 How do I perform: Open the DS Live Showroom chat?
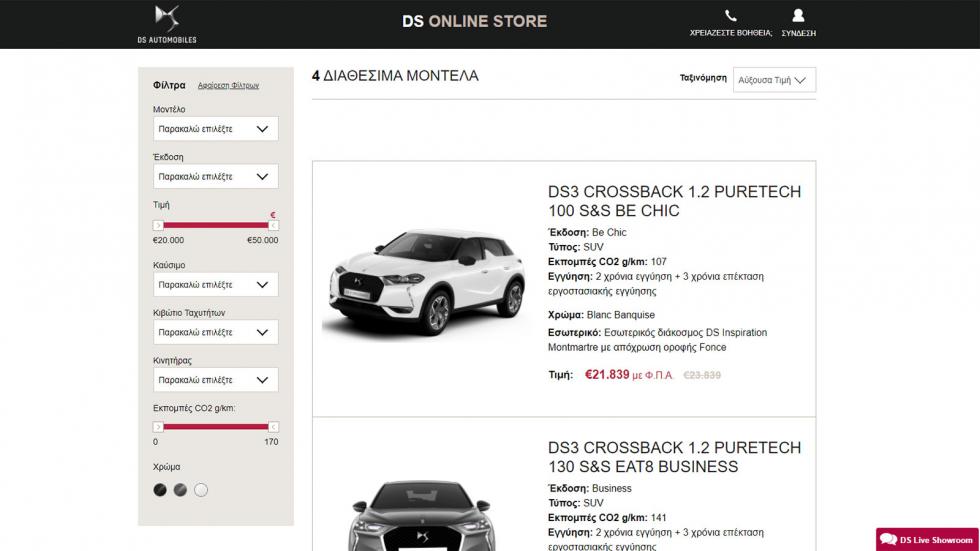[928, 540]
